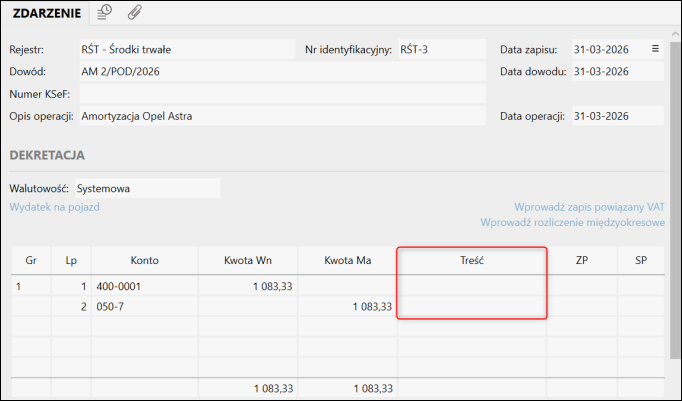Click the Wydatek na pojazd link
682x401 pixels.
click(54, 207)
